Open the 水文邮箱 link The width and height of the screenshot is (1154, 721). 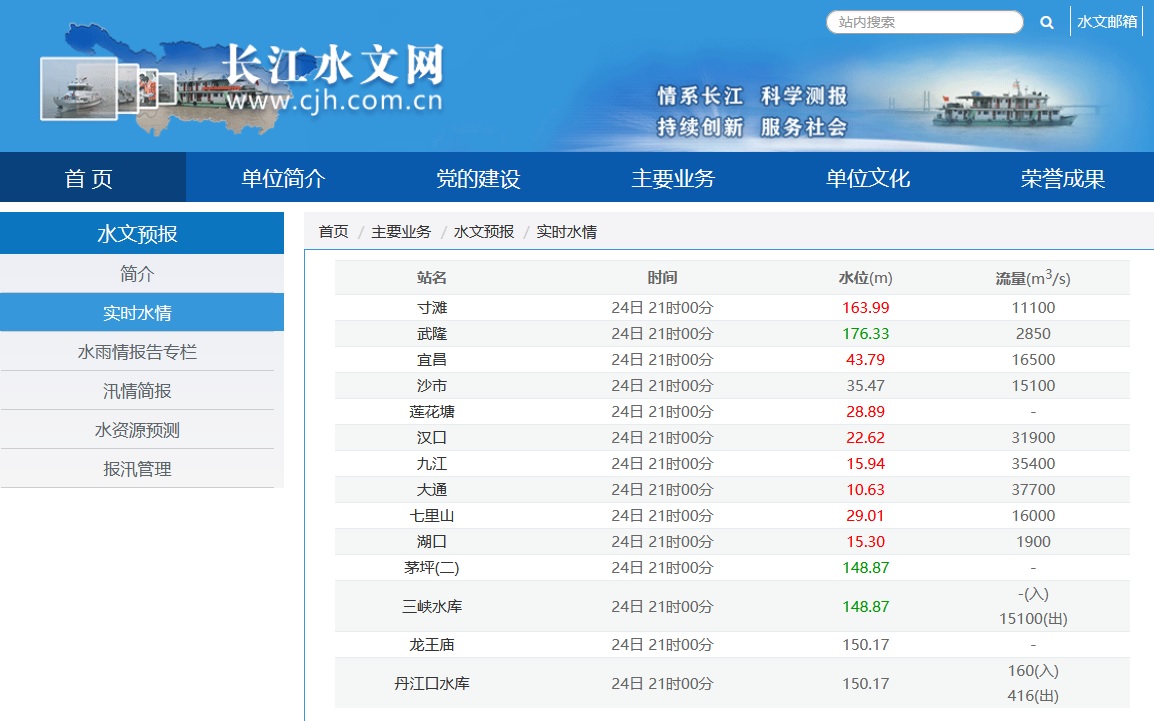pos(1107,22)
